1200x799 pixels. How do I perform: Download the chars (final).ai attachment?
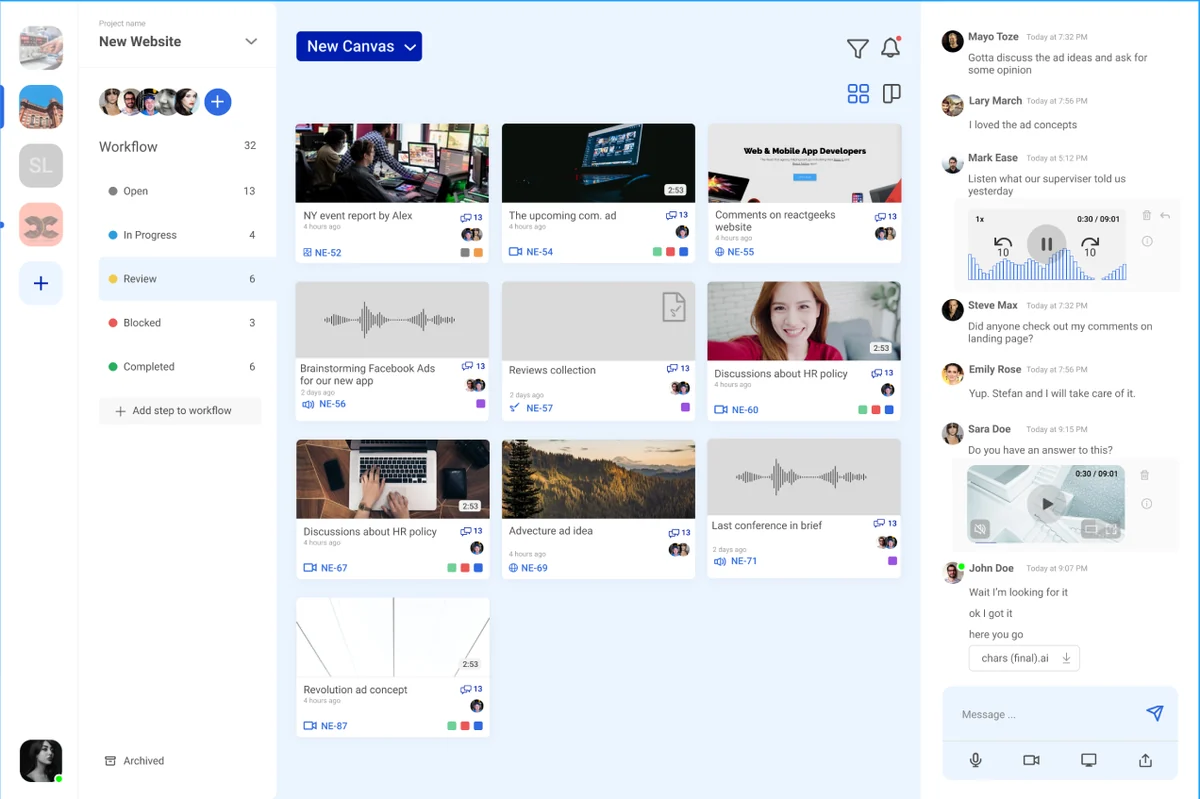[1066, 658]
